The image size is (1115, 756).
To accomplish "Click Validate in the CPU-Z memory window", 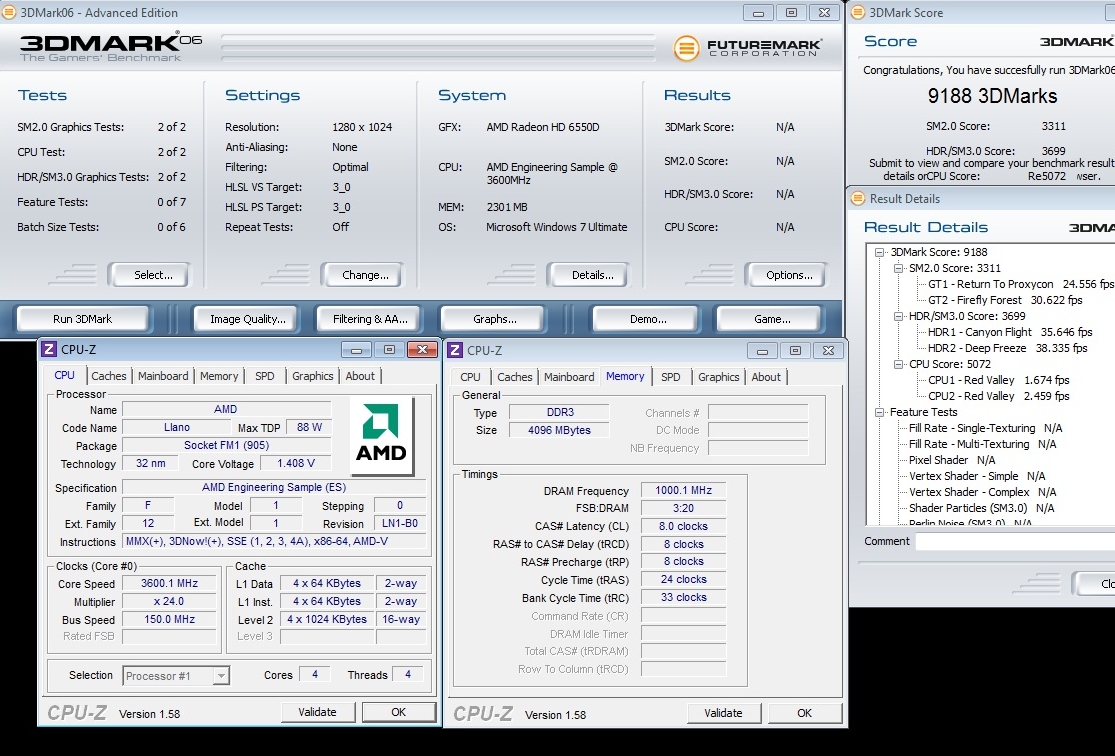I will click(x=723, y=713).
